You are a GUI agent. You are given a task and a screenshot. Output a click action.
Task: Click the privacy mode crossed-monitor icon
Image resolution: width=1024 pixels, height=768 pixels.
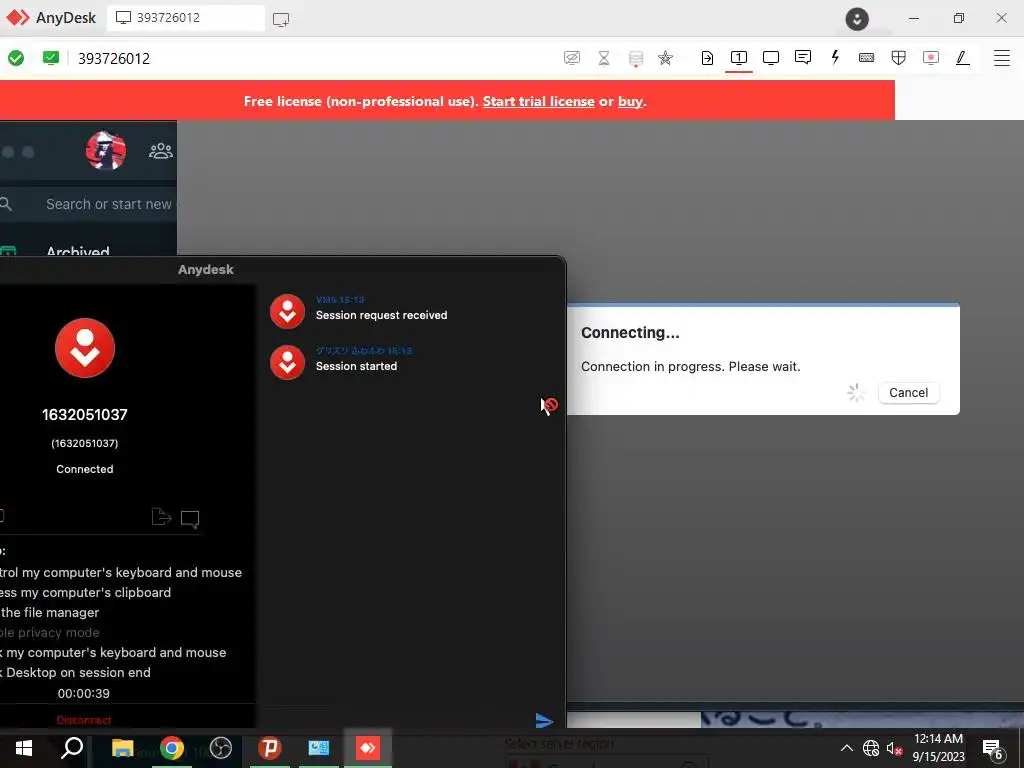click(571, 58)
